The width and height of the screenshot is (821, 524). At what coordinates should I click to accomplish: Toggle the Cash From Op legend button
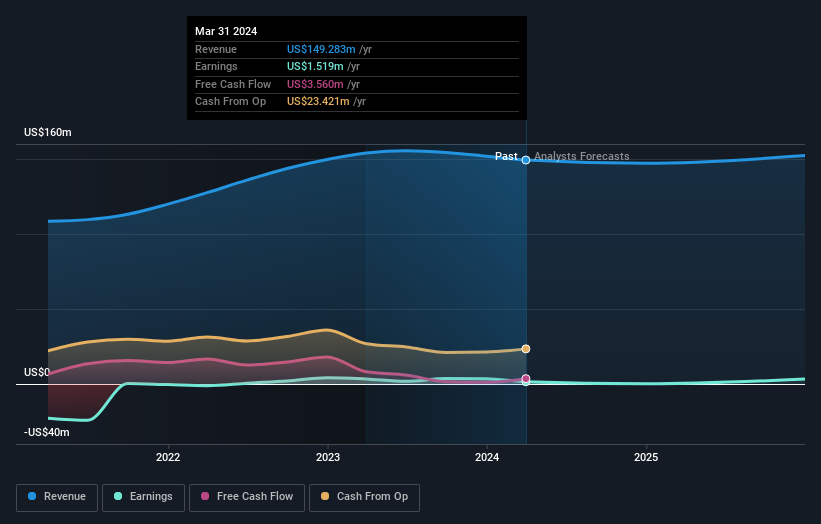pyautogui.click(x=364, y=497)
